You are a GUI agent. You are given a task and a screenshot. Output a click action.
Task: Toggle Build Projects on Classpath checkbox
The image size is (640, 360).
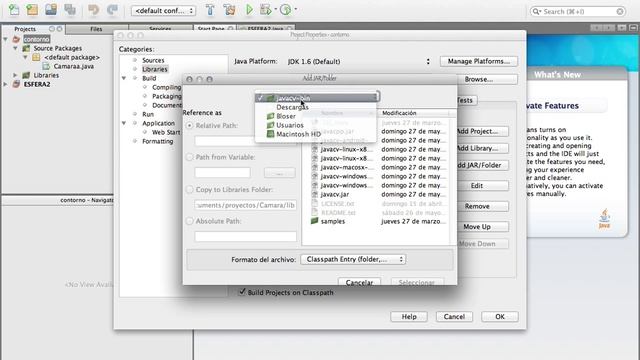coord(242,292)
